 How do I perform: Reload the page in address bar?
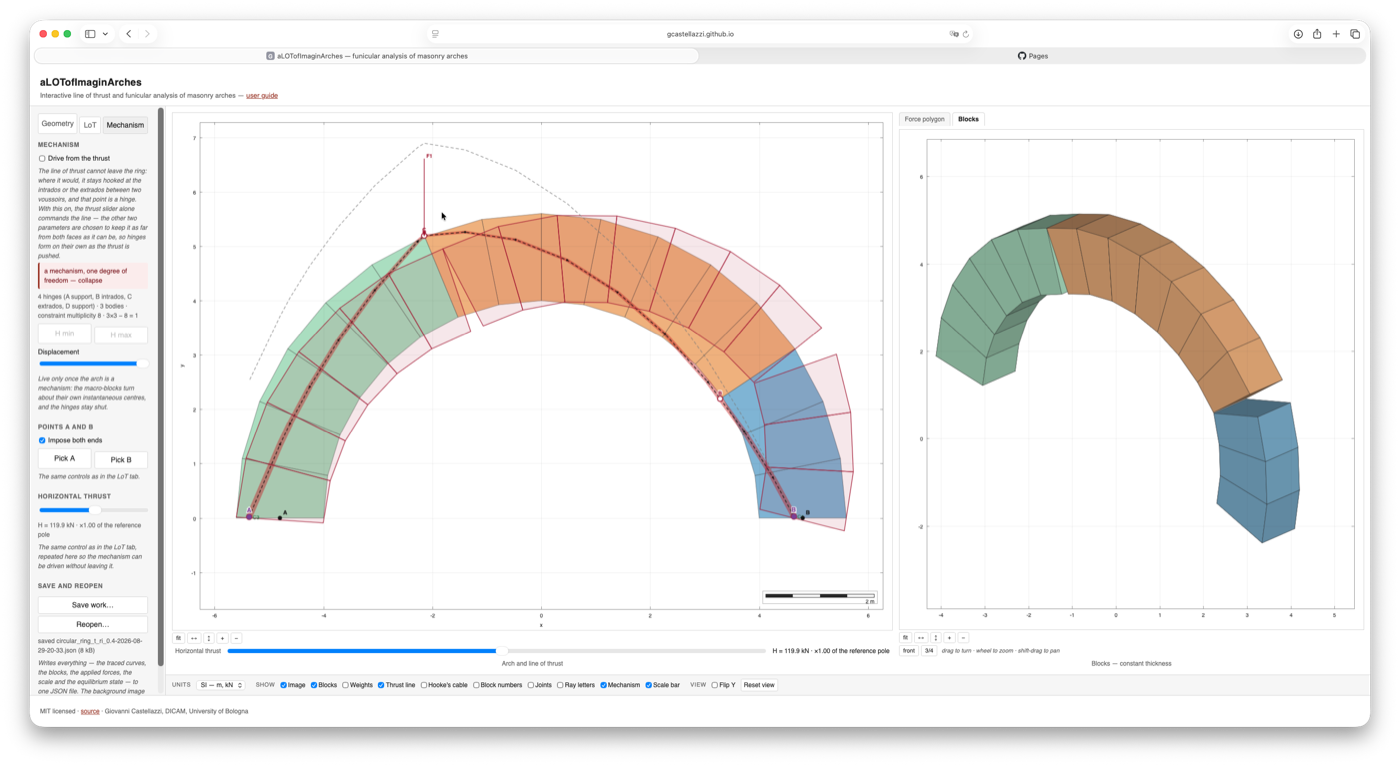coord(966,34)
